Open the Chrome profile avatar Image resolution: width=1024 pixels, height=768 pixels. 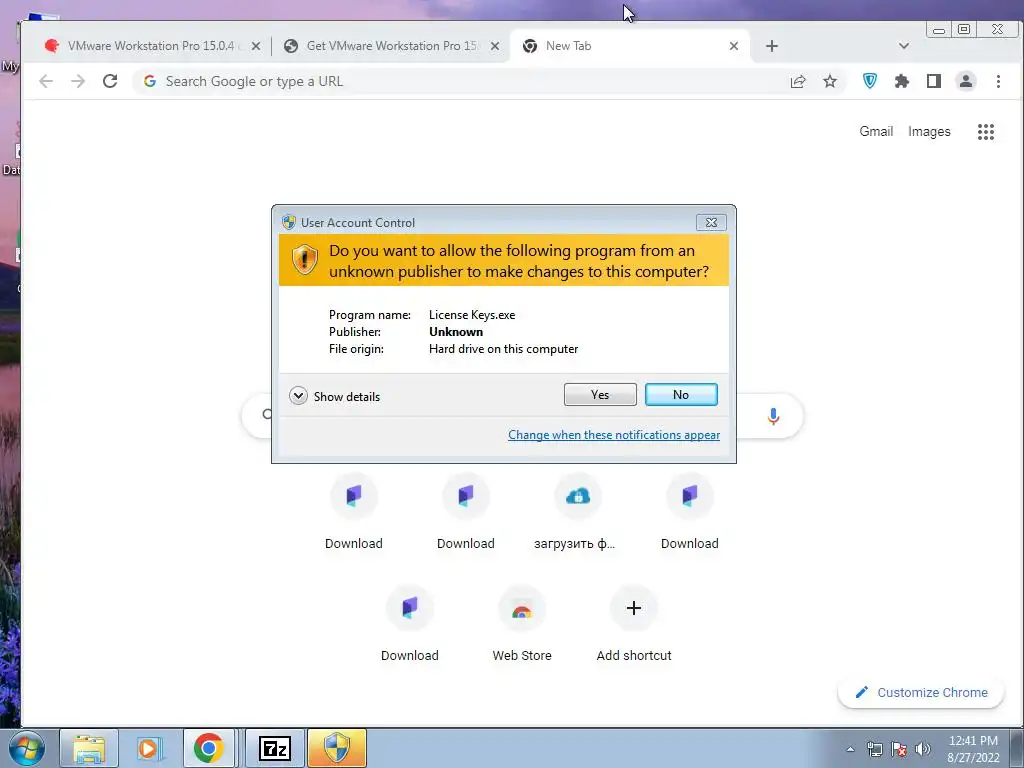(966, 81)
